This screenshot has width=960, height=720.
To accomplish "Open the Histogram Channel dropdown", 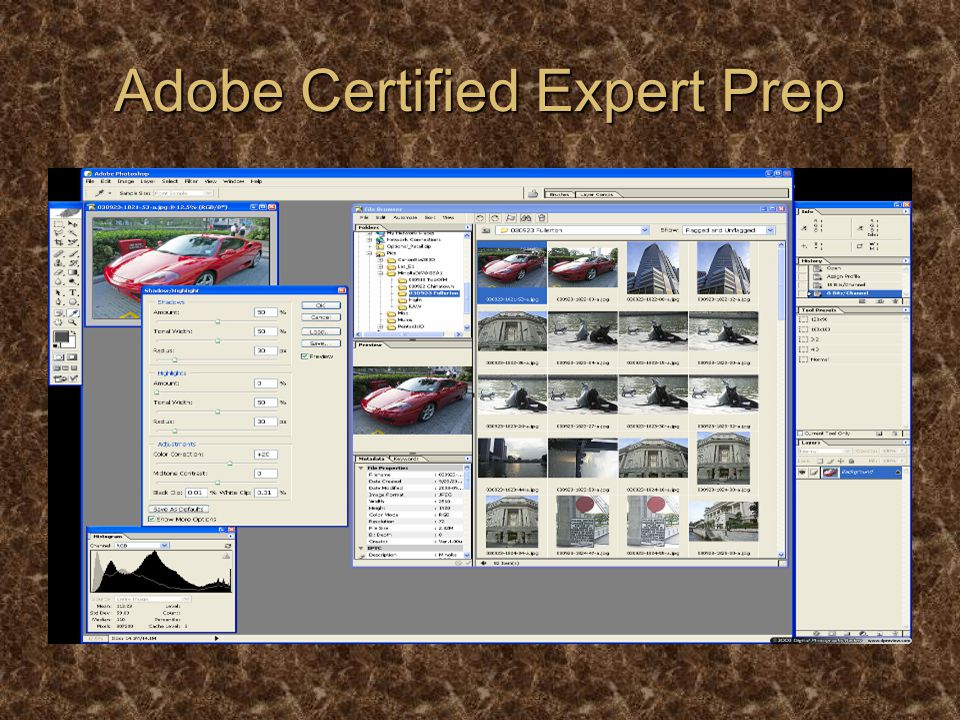I will click(164, 545).
